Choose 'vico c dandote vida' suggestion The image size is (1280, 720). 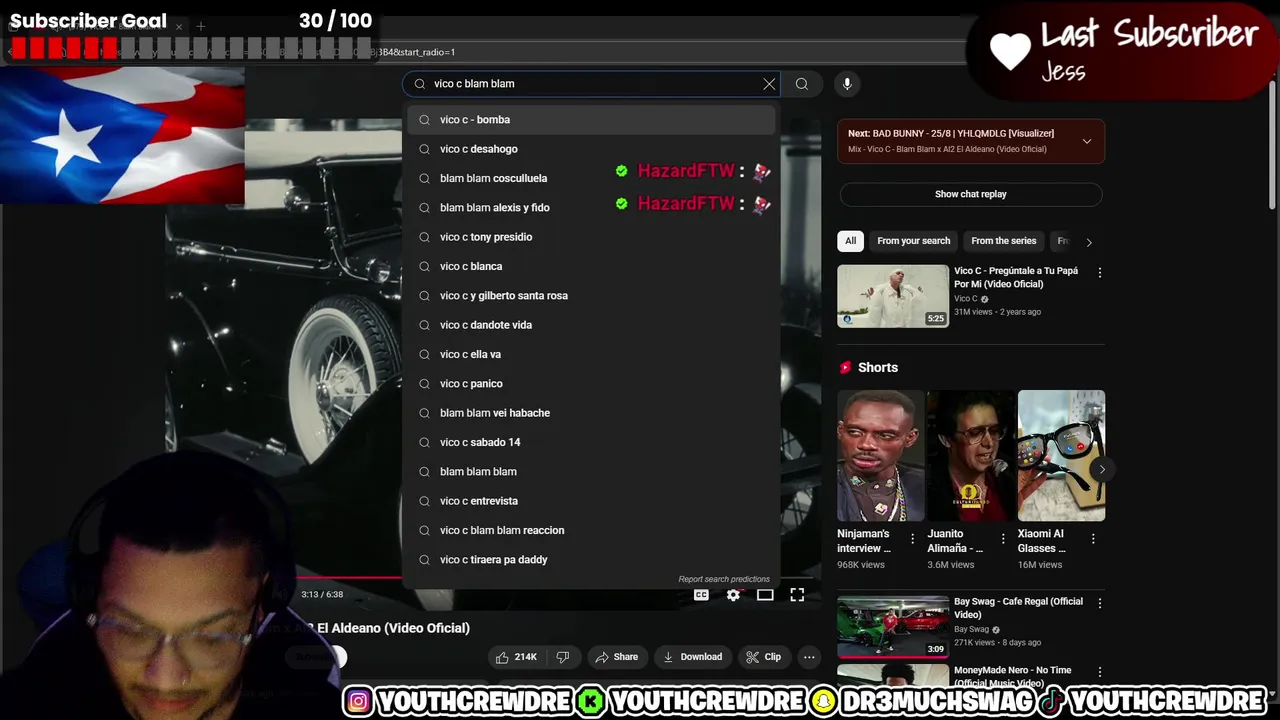pos(591,325)
